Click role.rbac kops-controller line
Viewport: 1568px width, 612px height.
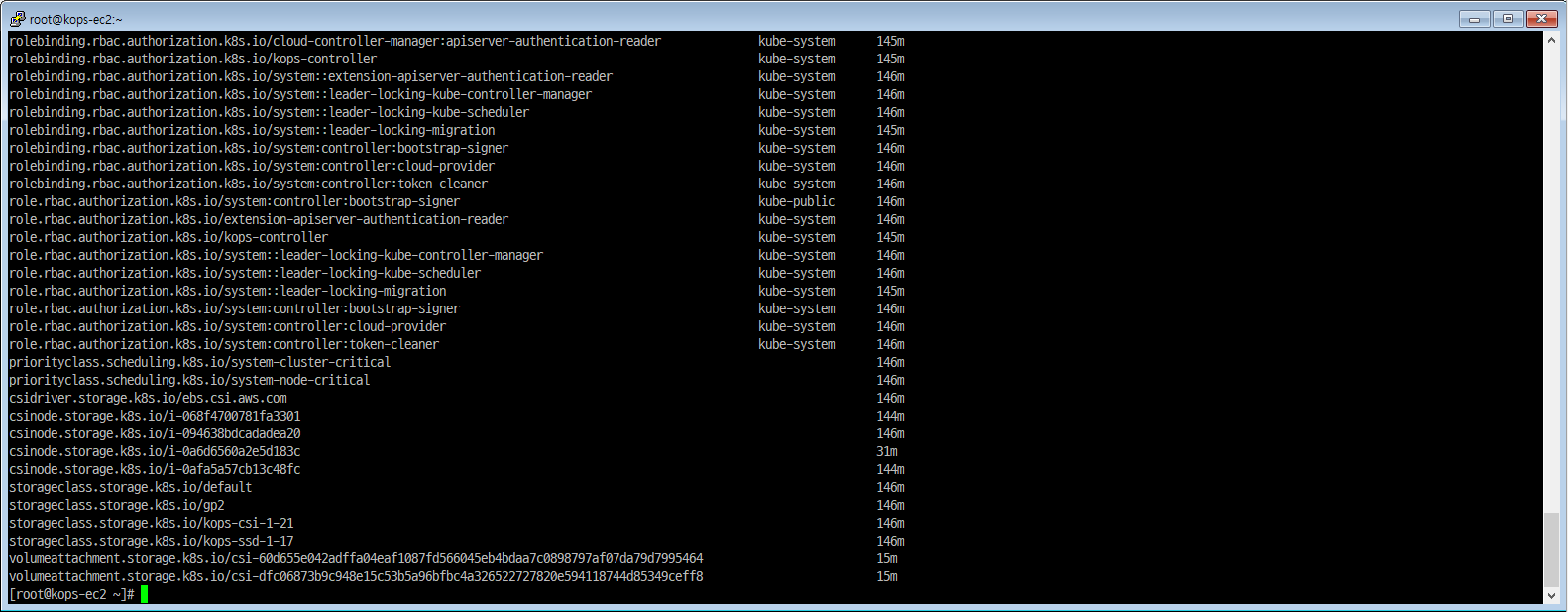457,237
